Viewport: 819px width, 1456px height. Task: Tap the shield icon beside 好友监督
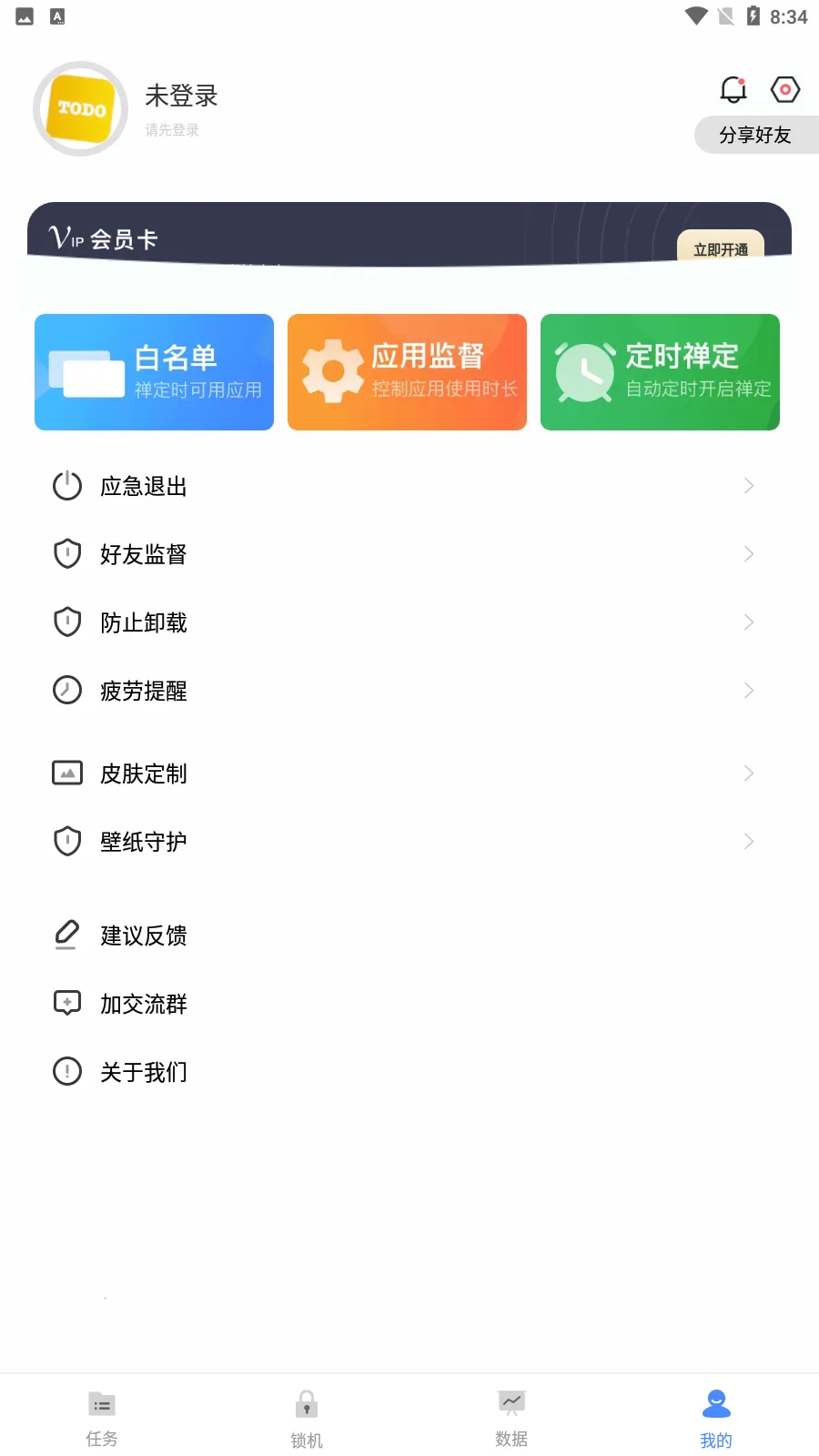[67, 554]
